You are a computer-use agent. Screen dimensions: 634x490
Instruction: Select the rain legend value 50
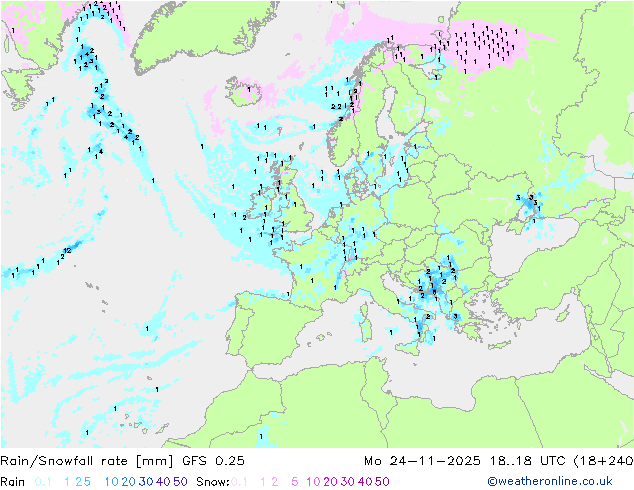click(180, 482)
